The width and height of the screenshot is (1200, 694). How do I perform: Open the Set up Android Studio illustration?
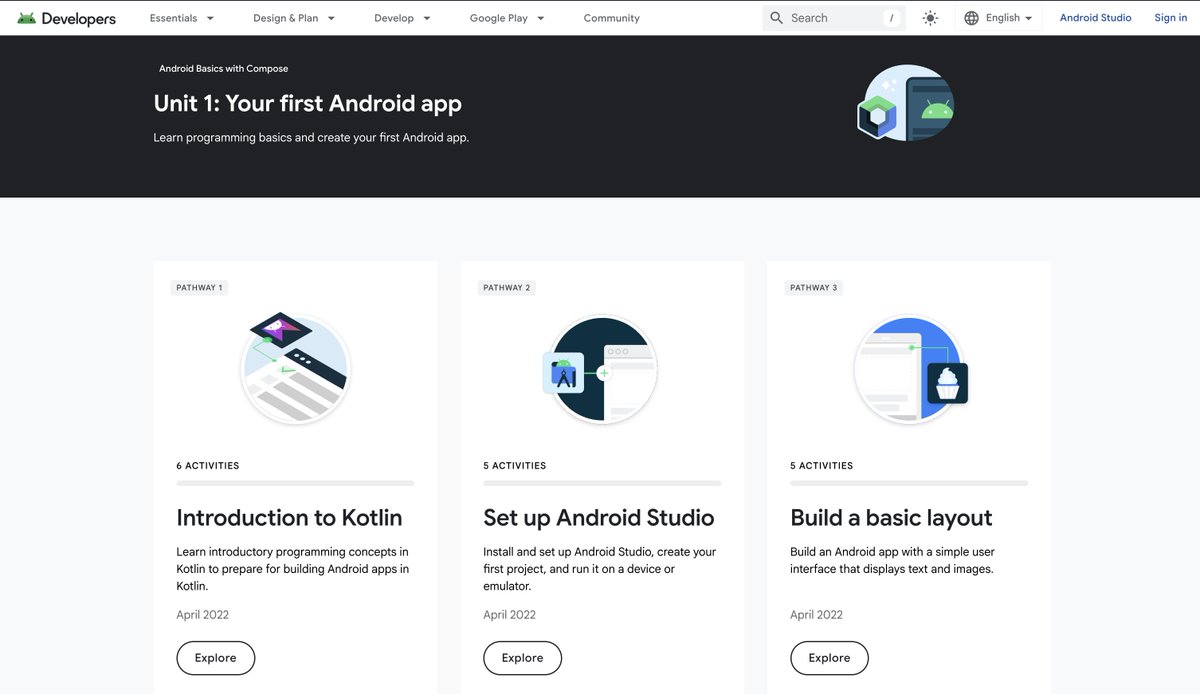600,369
